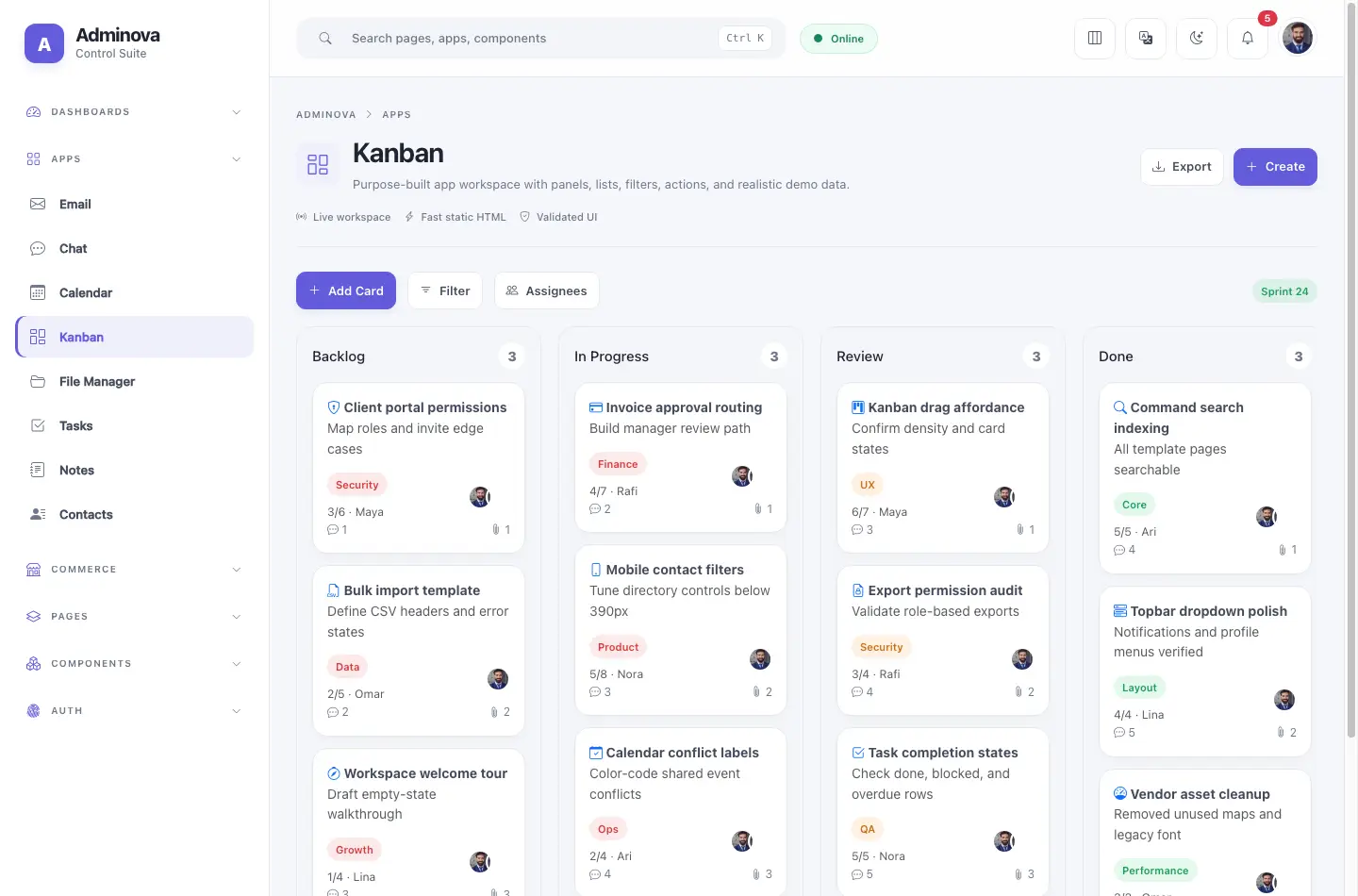
Task: Expand the Pages sidebar section
Action: point(134,617)
